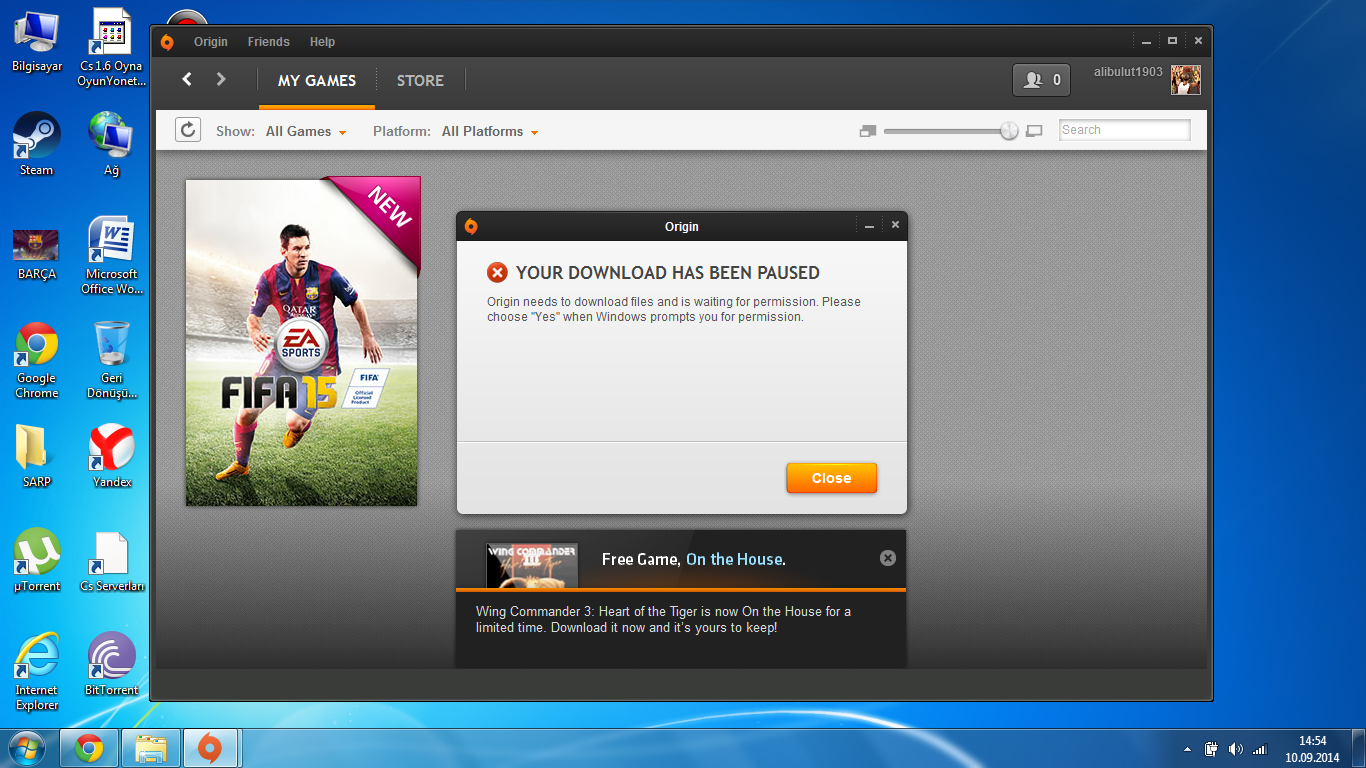Screen dimensions: 1366x768
Task: Open the All Platforms dropdown
Action: tap(490, 131)
